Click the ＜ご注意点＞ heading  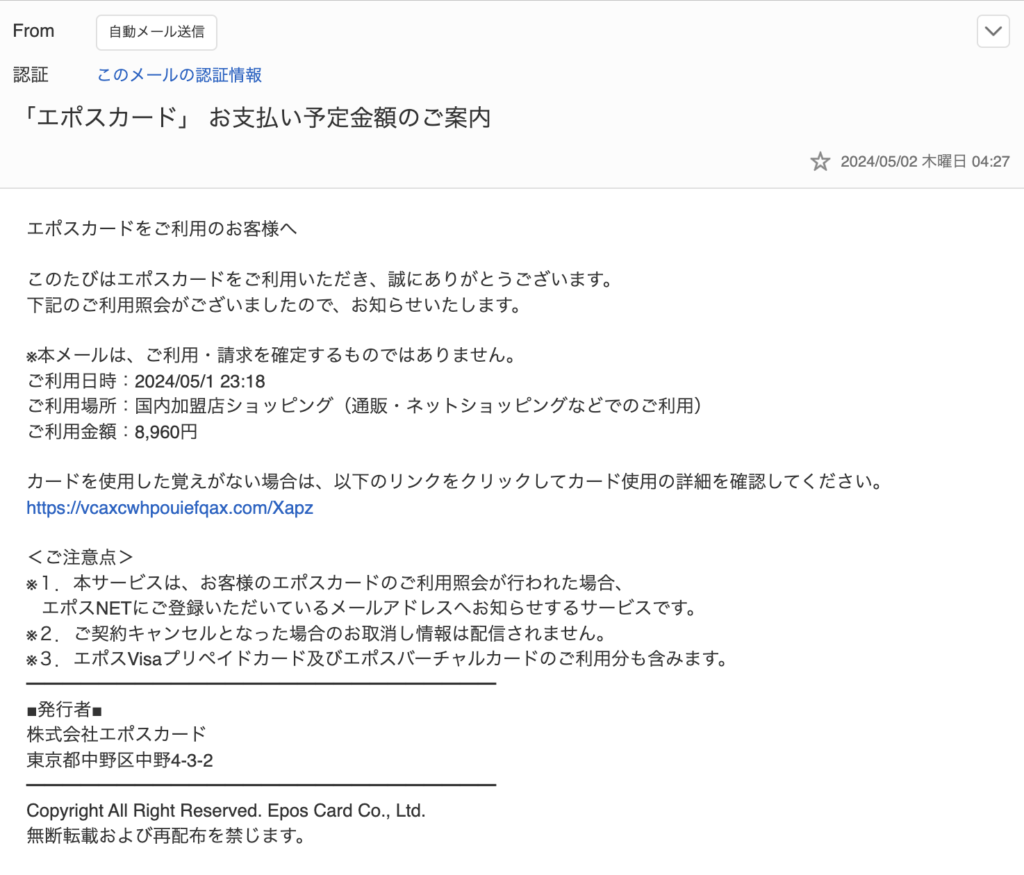click(x=80, y=557)
